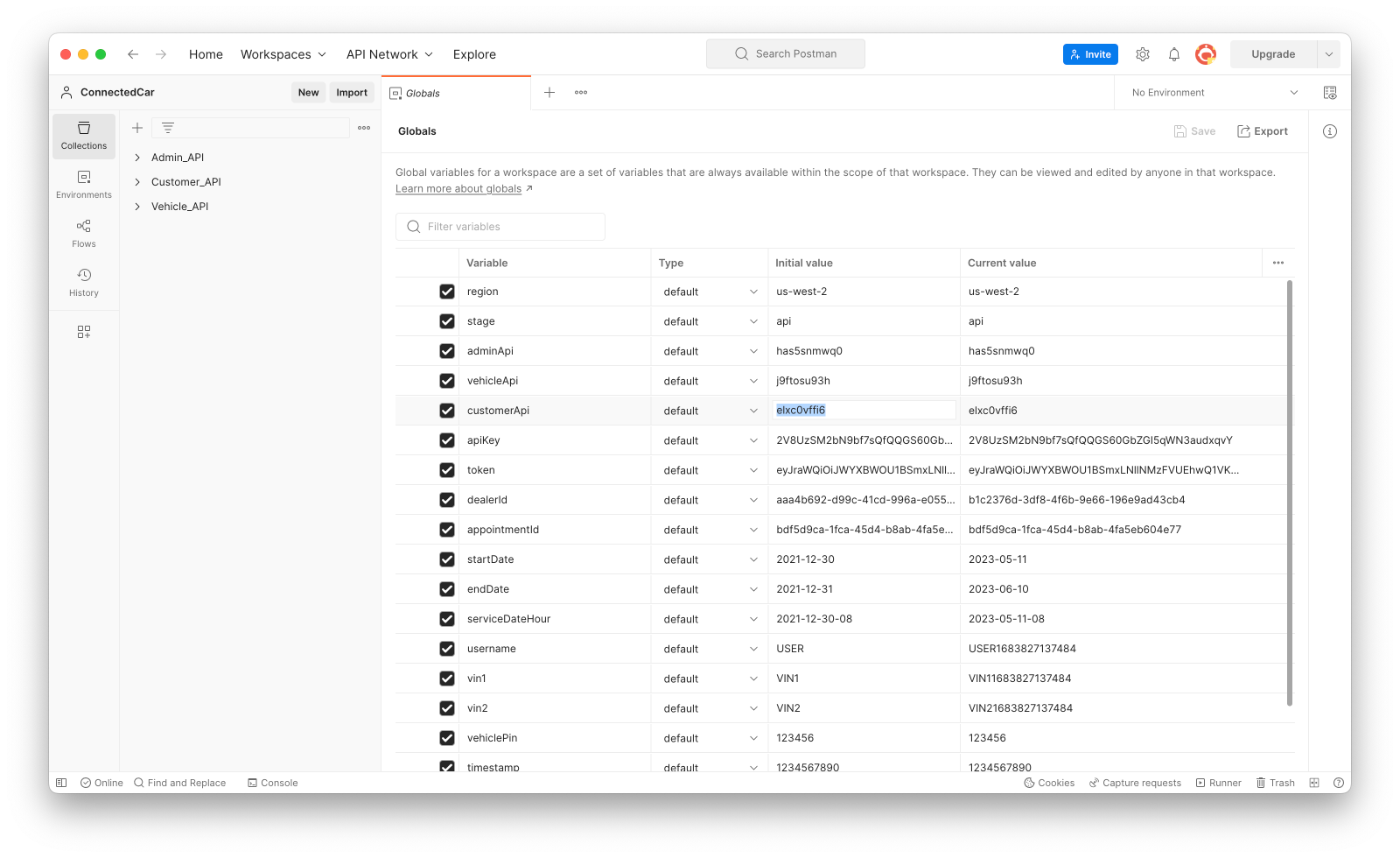Click the Filter variables field
The height and width of the screenshot is (858, 1400).
pos(500,227)
